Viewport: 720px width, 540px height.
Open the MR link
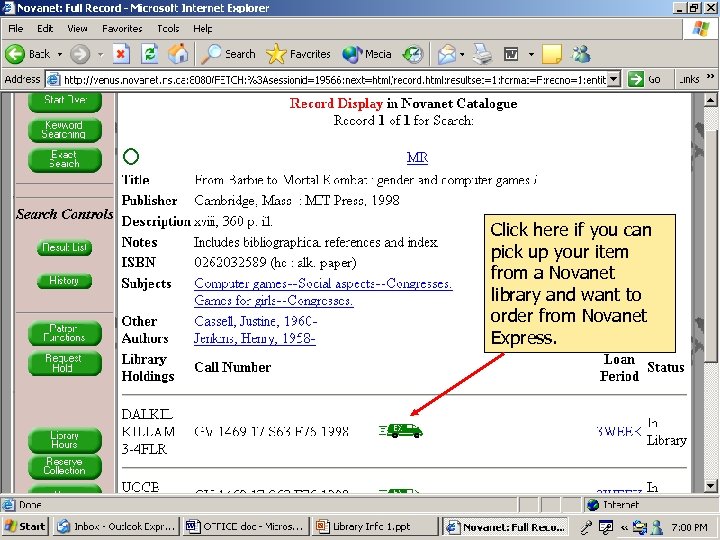coord(417,158)
